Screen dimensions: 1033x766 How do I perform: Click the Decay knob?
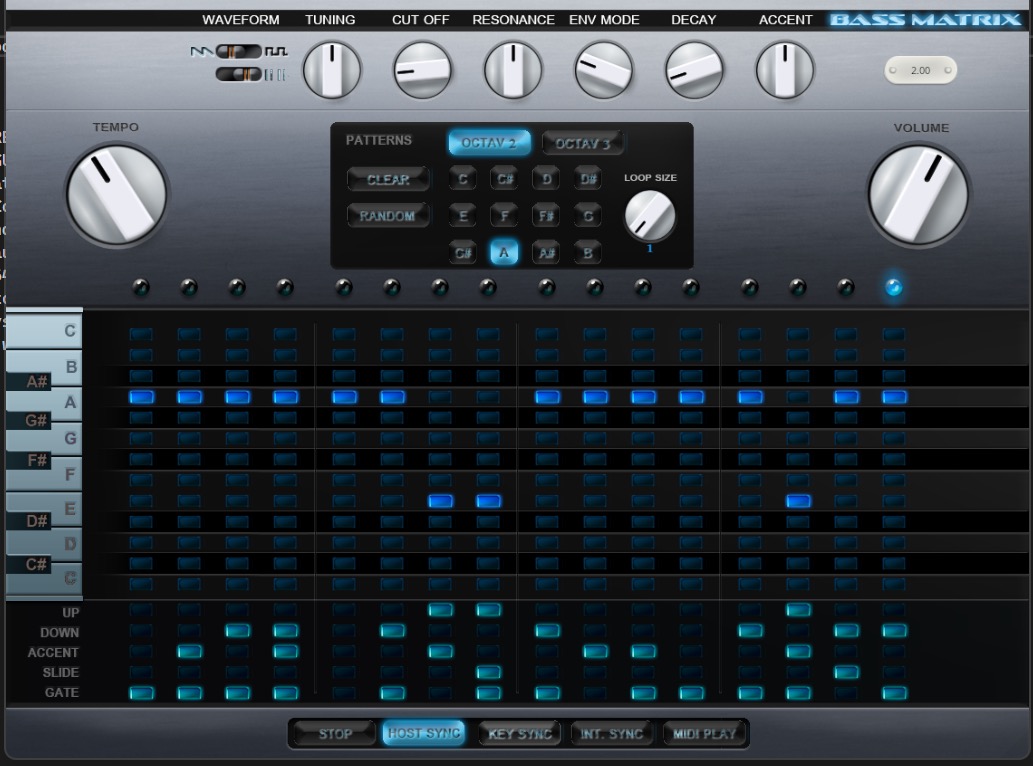(694, 70)
